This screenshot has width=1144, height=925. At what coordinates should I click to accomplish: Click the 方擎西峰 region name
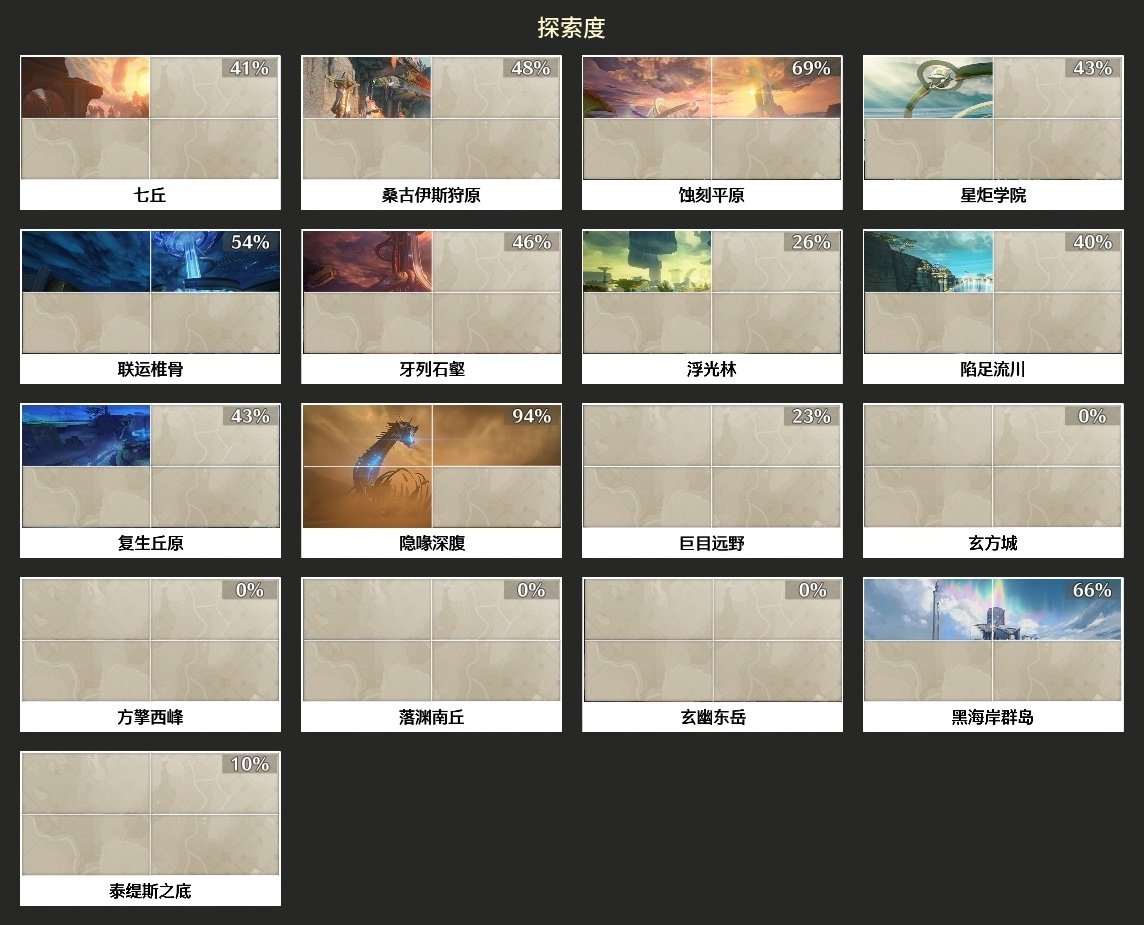(x=150, y=717)
